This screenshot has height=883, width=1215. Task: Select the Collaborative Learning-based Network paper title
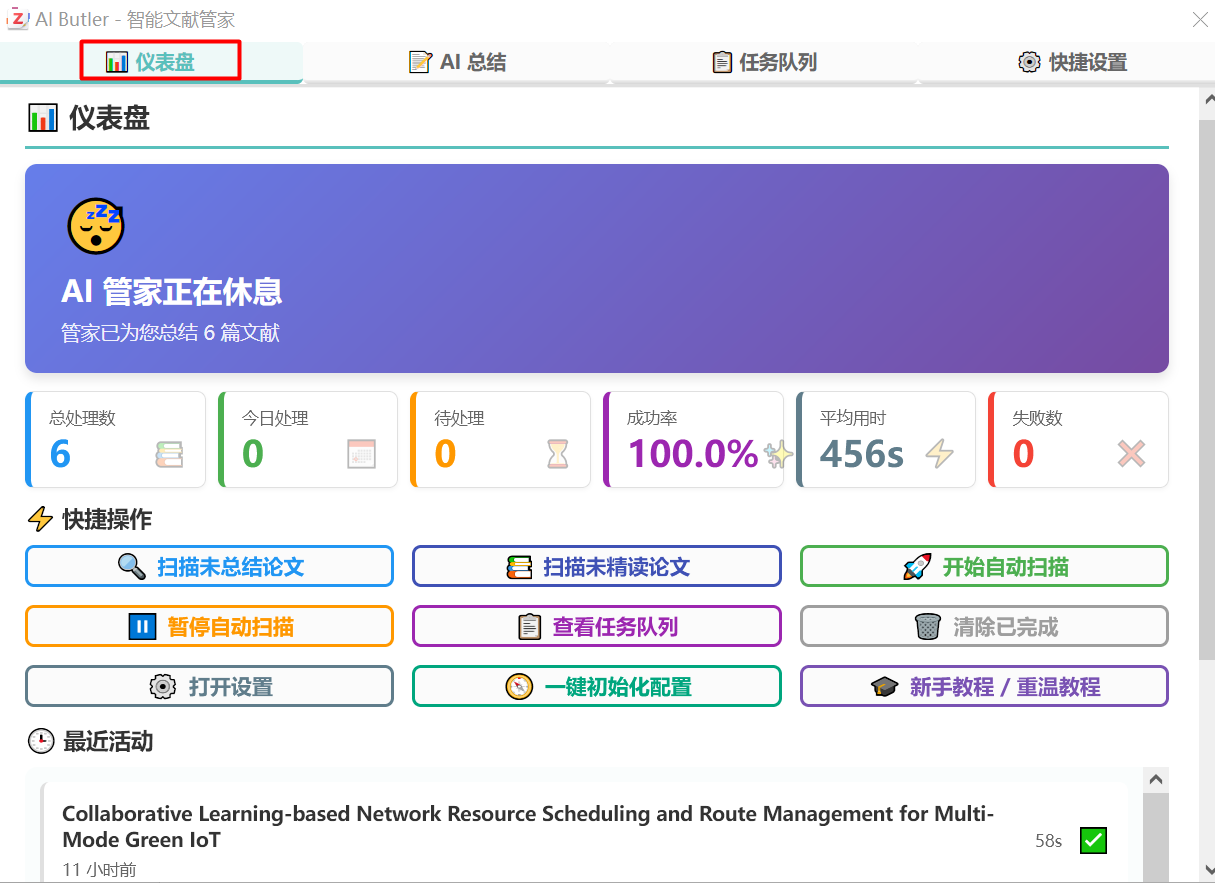click(528, 827)
